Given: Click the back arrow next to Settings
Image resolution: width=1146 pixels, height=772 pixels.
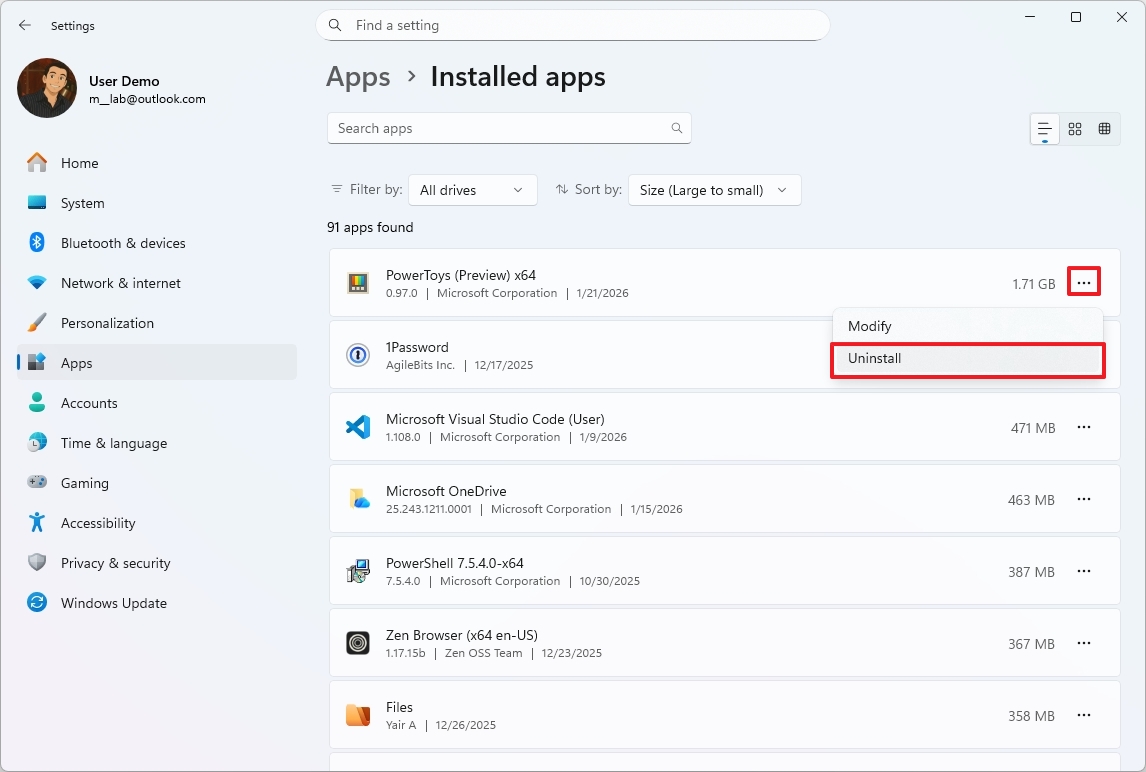Looking at the screenshot, I should pos(24,25).
